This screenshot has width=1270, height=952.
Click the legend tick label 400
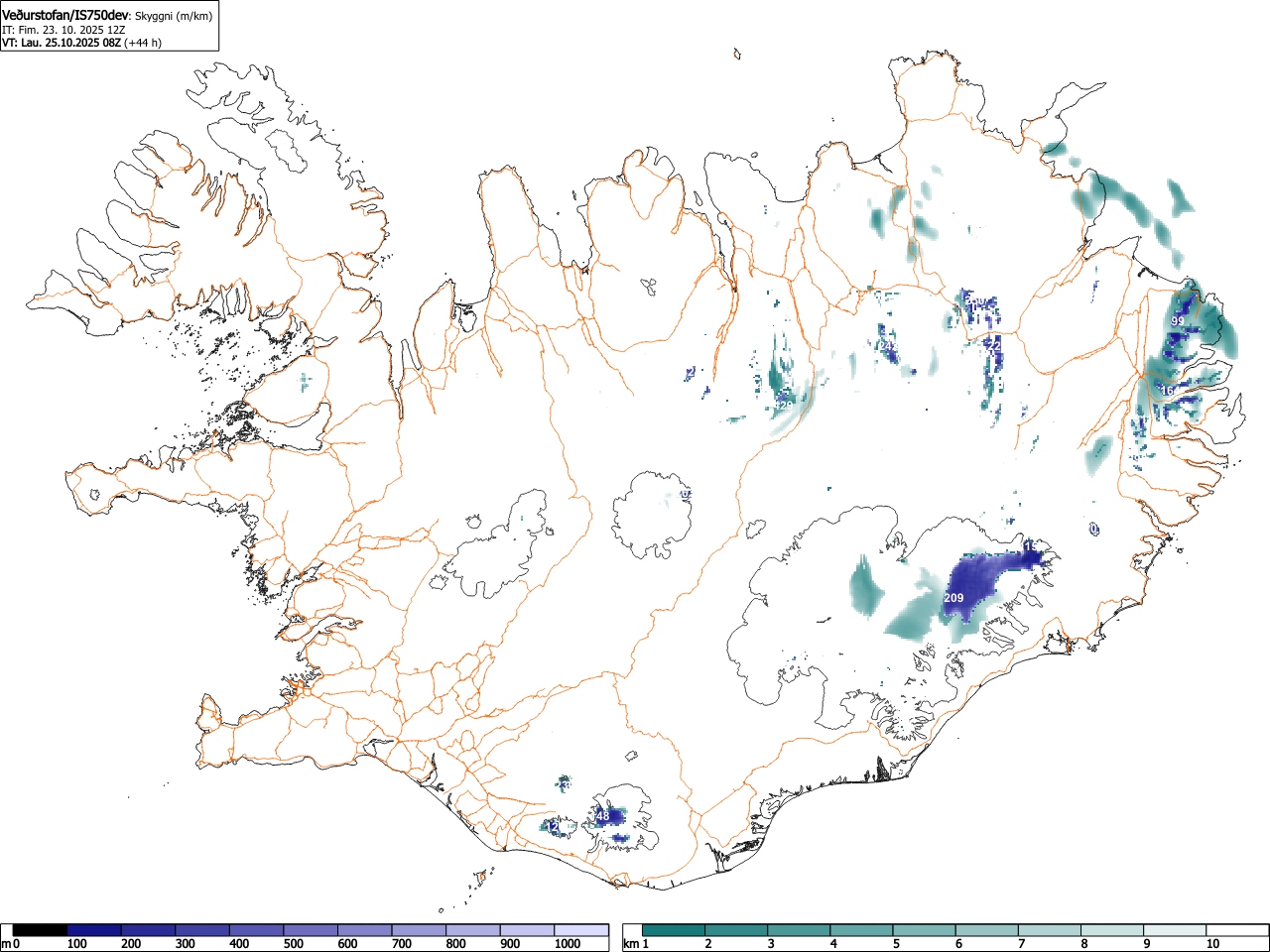(x=239, y=944)
